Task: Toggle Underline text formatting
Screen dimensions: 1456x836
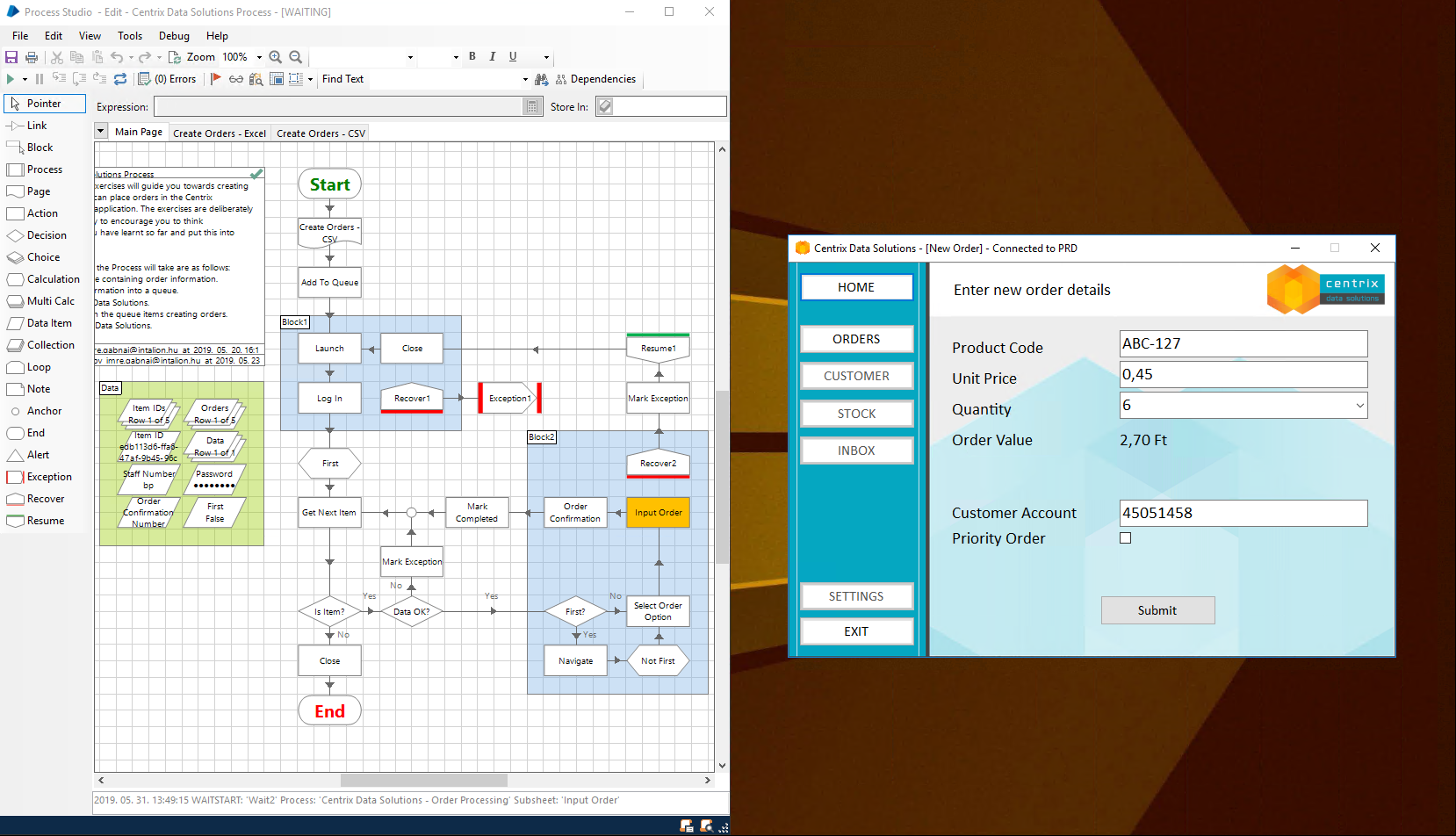Action: (513, 56)
